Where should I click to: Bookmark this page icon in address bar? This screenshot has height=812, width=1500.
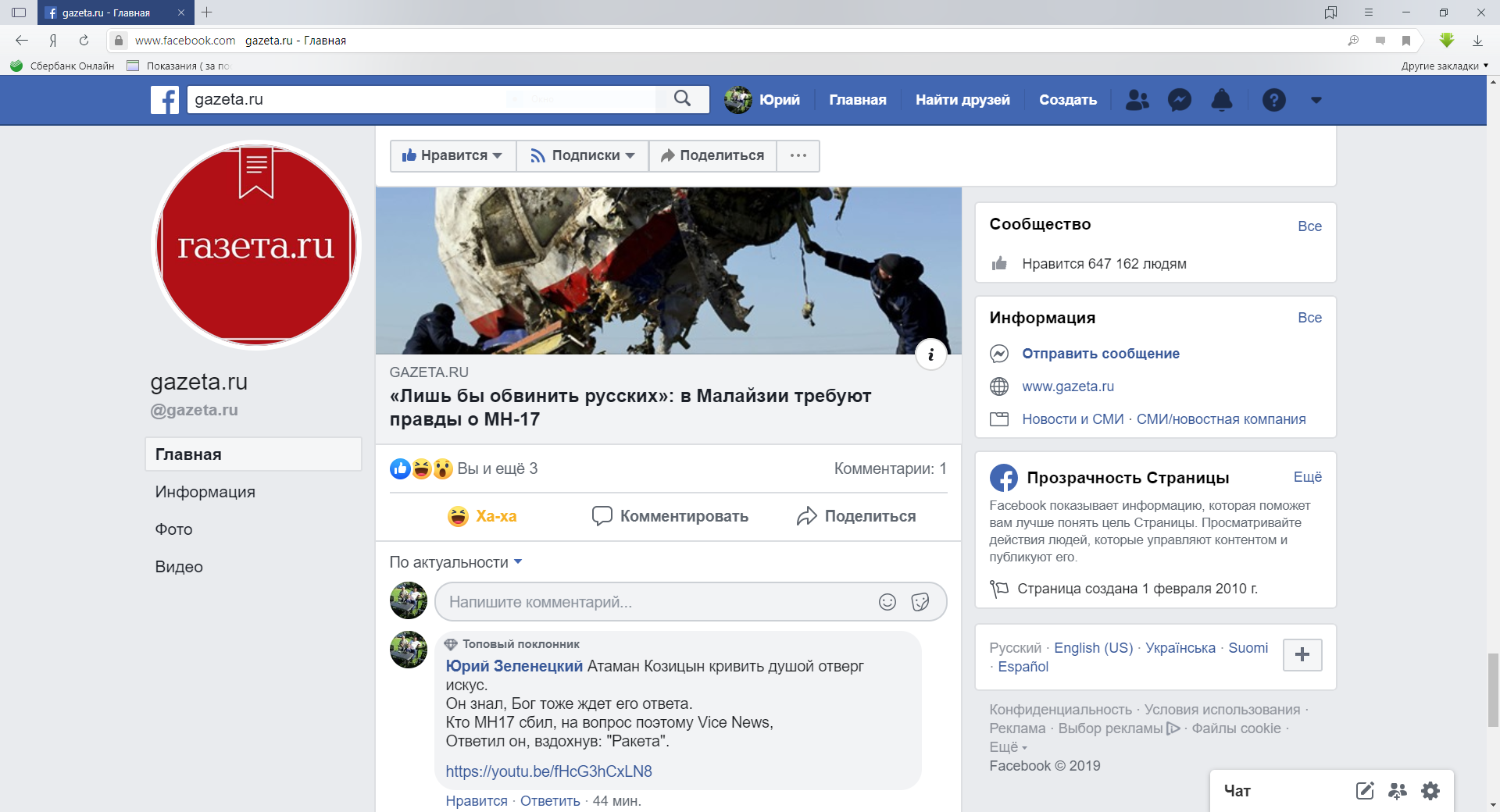pos(1405,41)
